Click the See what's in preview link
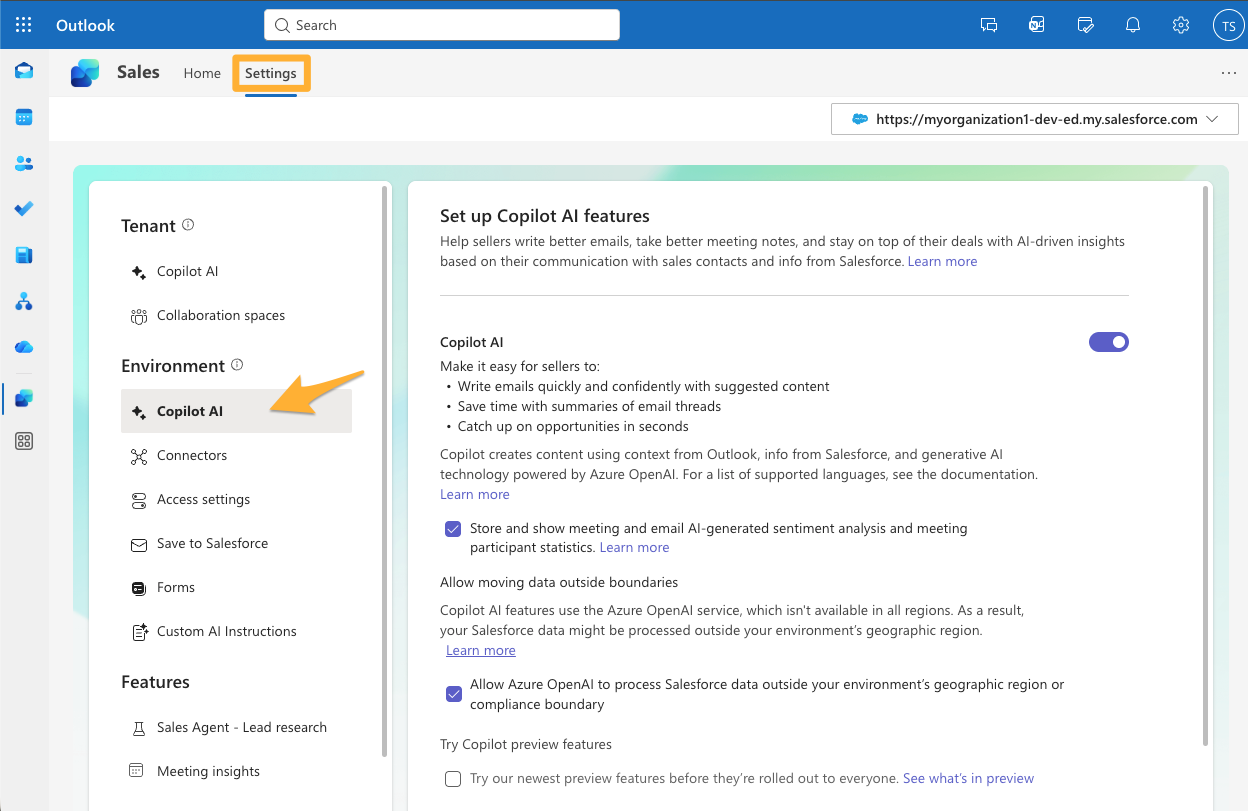The height and width of the screenshot is (811, 1248). point(968,778)
